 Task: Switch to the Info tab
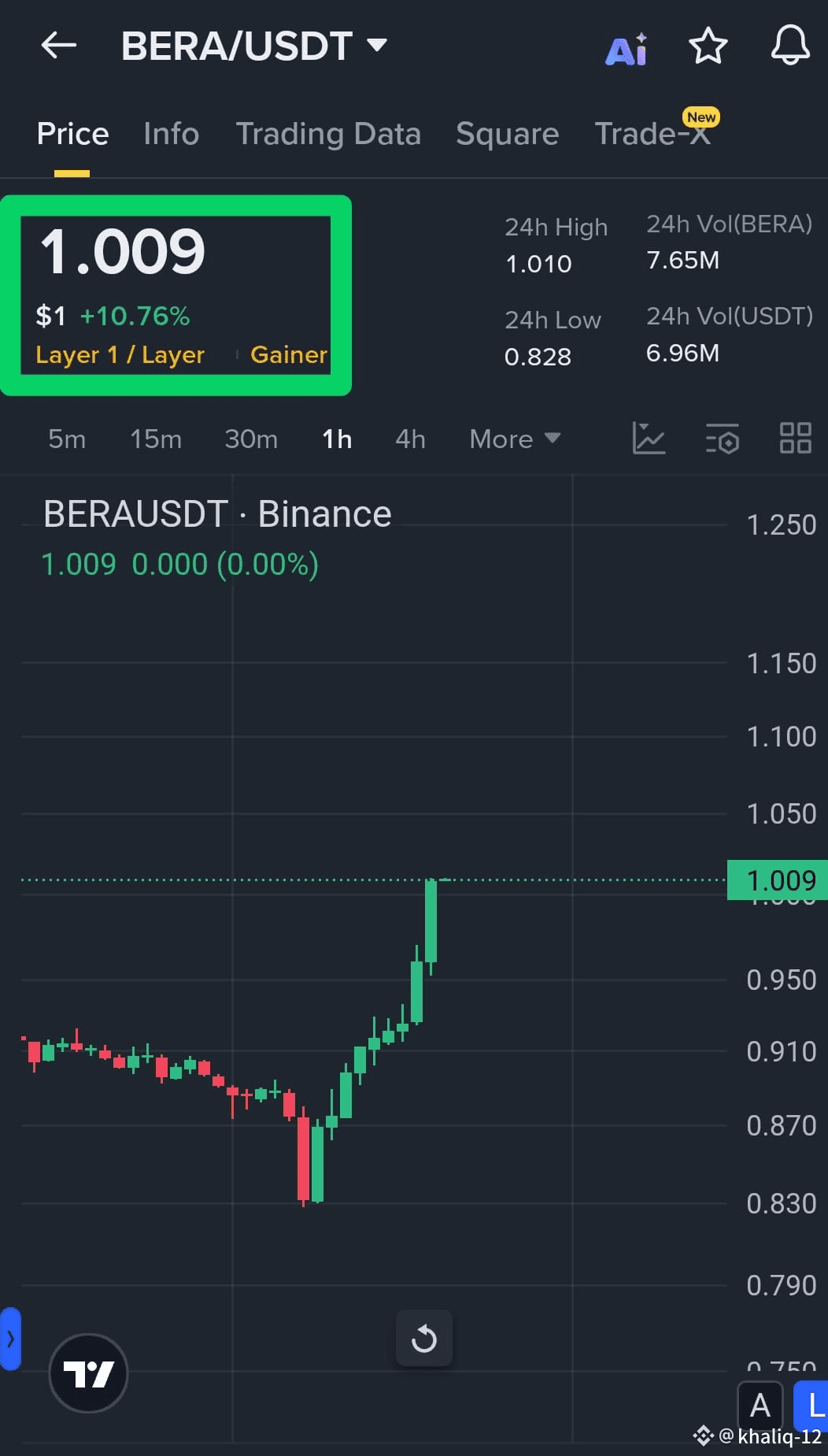click(x=172, y=134)
